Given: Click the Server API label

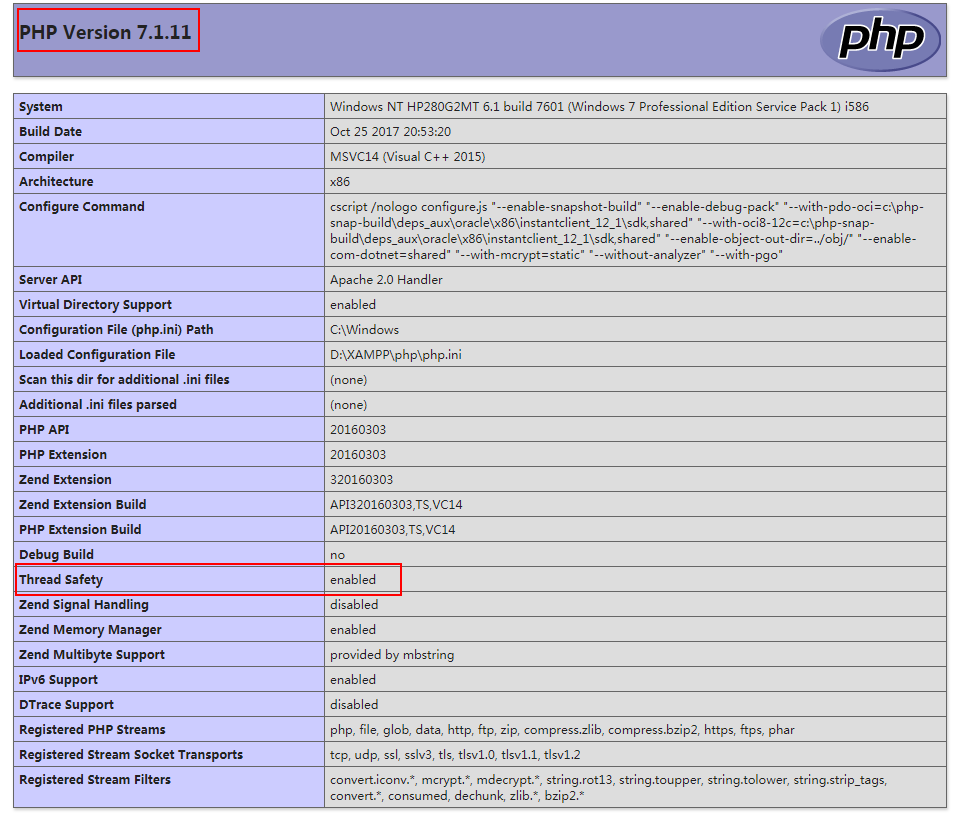Looking at the screenshot, I should click(x=50, y=280).
